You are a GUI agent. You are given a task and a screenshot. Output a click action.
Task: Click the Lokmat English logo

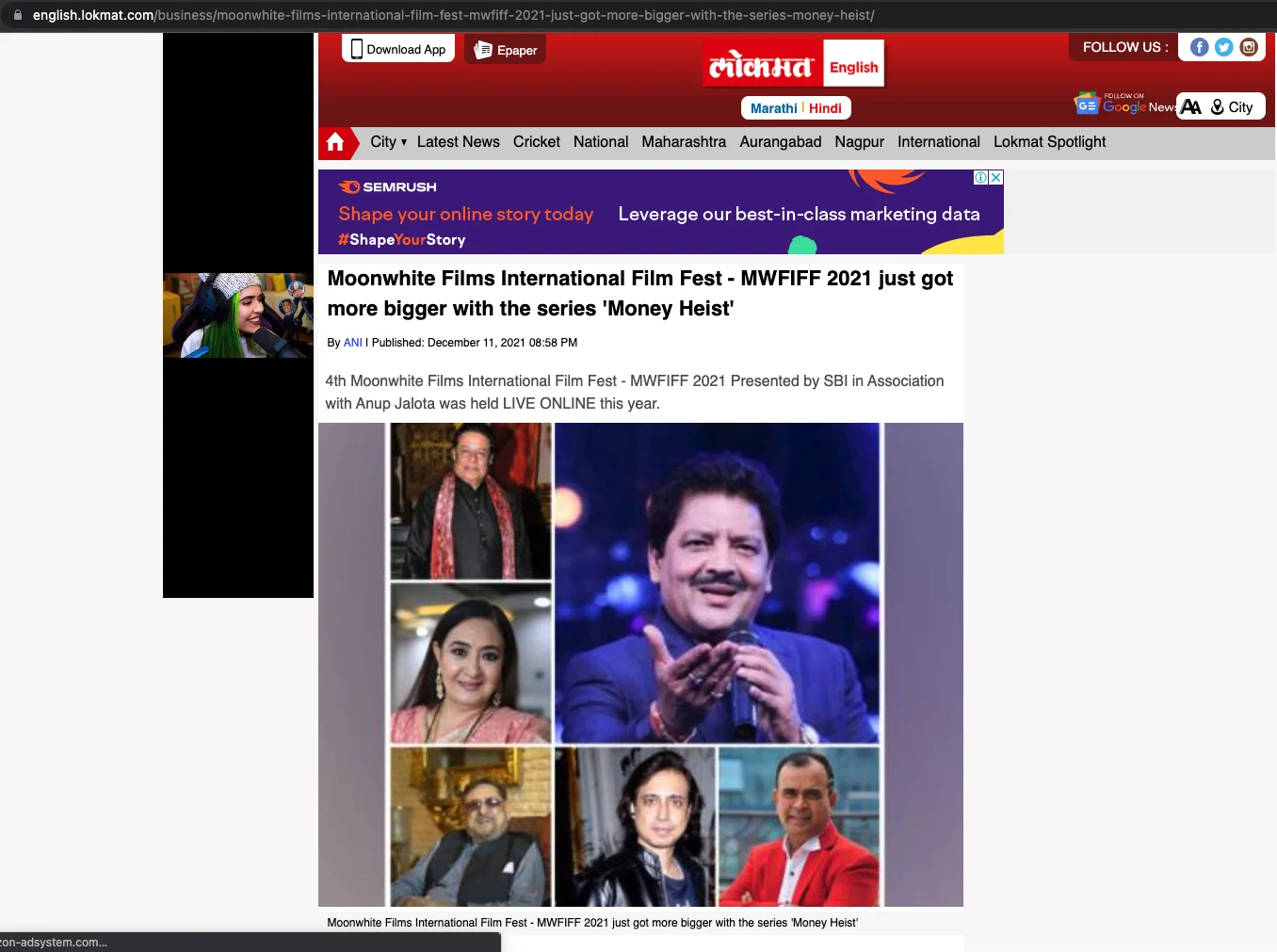[795, 65]
